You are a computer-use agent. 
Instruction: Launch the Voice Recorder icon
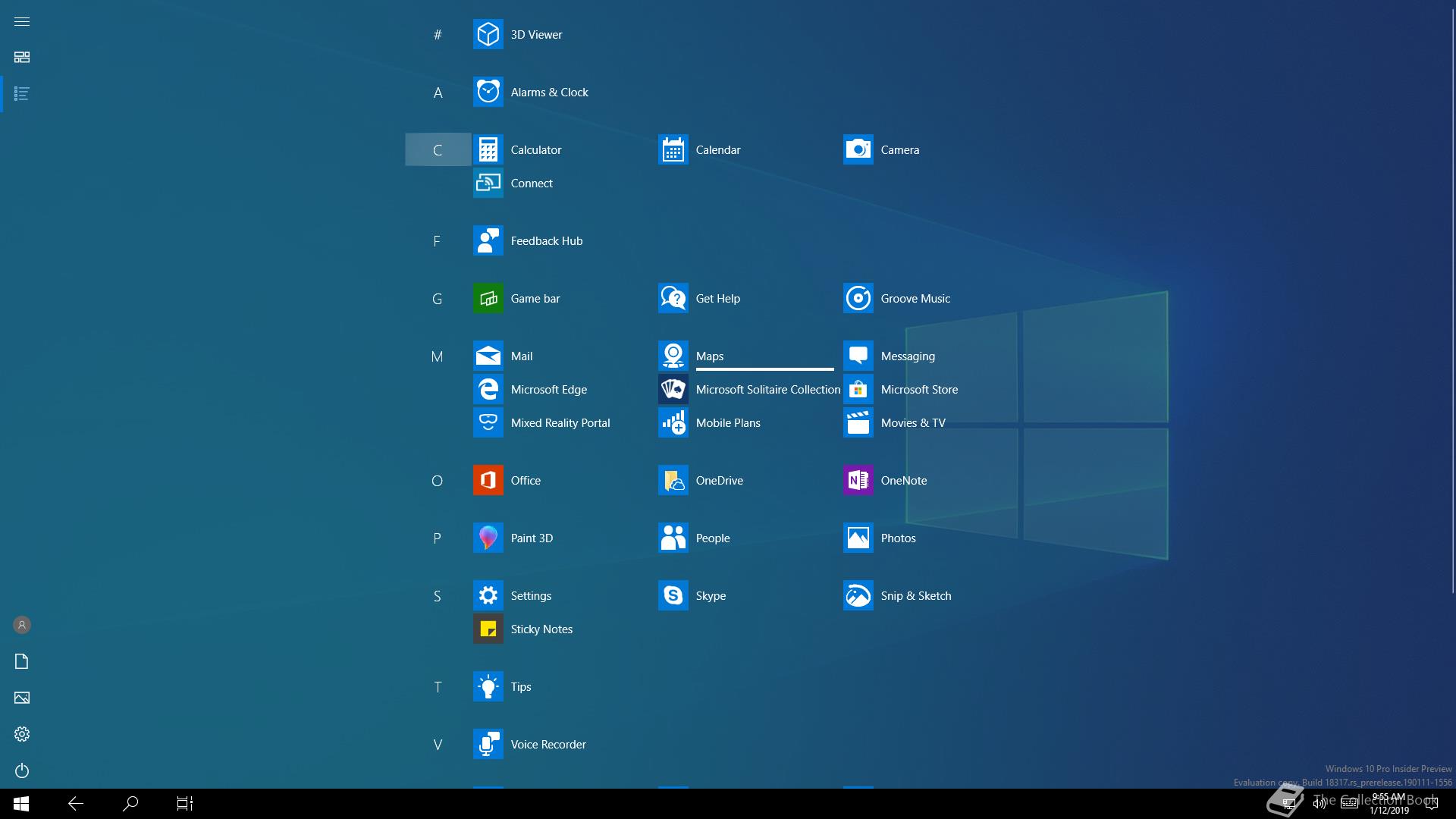tap(488, 744)
